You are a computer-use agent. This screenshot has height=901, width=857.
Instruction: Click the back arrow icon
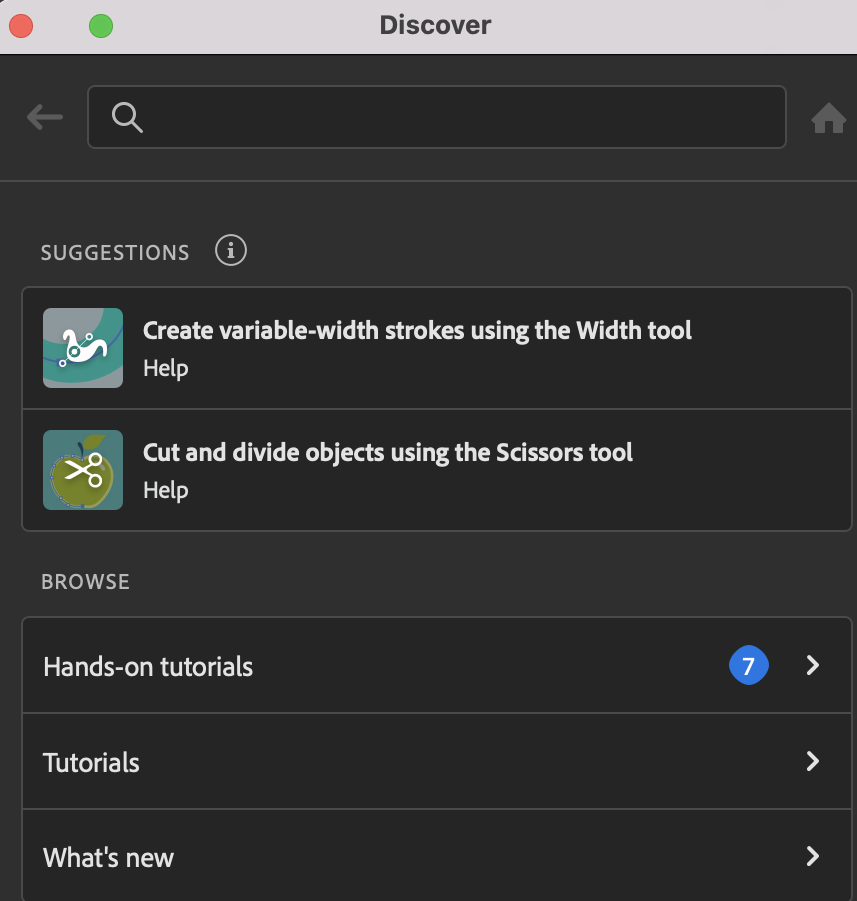tap(44, 118)
